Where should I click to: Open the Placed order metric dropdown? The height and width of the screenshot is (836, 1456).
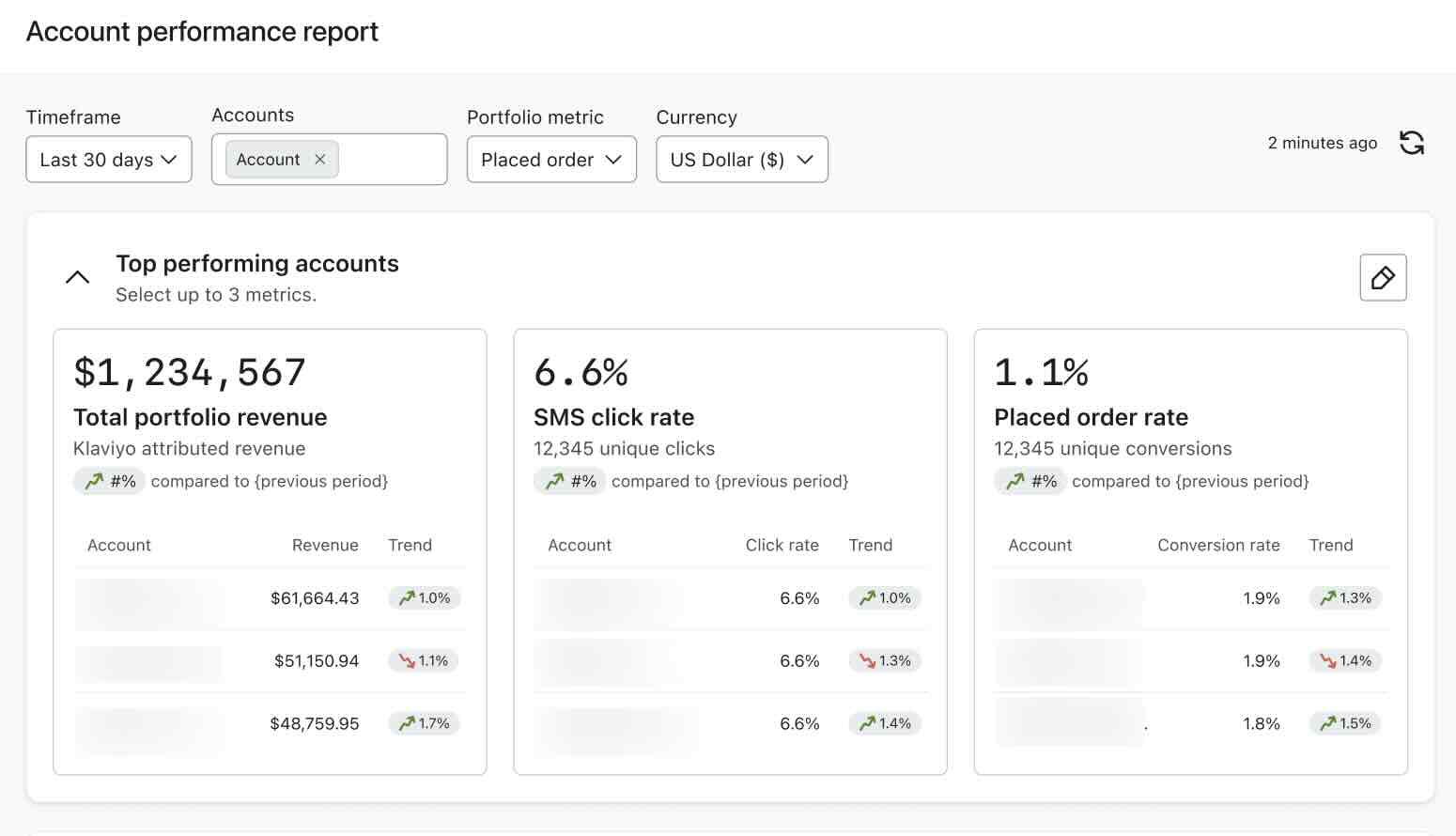click(551, 160)
